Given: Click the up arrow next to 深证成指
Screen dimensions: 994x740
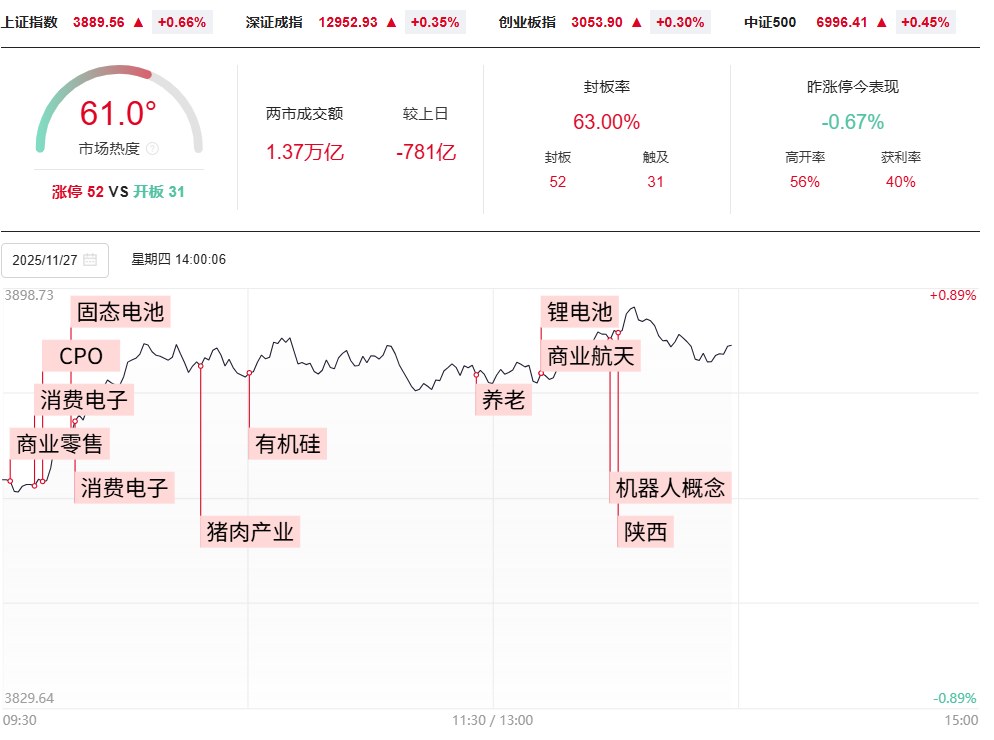Looking at the screenshot, I should (391, 22).
